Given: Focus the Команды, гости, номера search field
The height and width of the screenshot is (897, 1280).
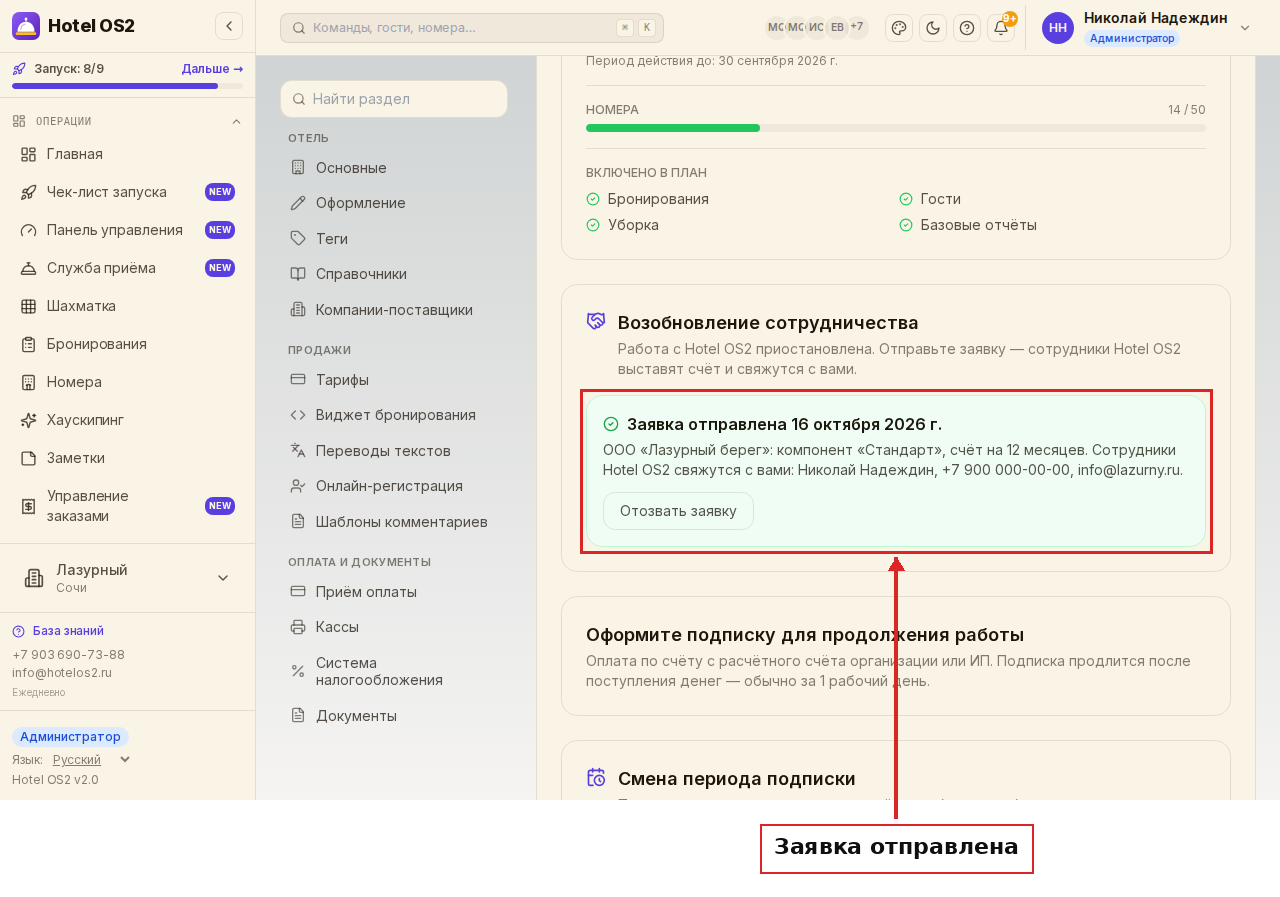Looking at the screenshot, I should point(472,28).
